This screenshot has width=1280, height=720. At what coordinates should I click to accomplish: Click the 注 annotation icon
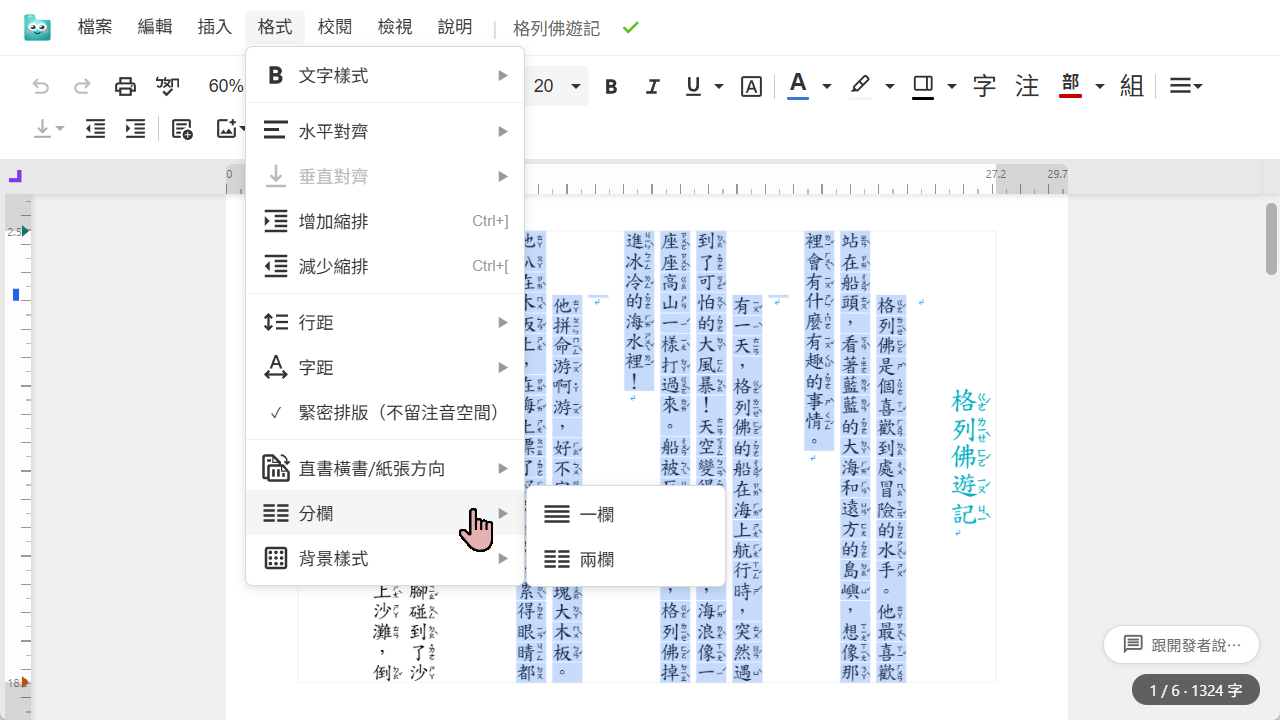[1027, 87]
